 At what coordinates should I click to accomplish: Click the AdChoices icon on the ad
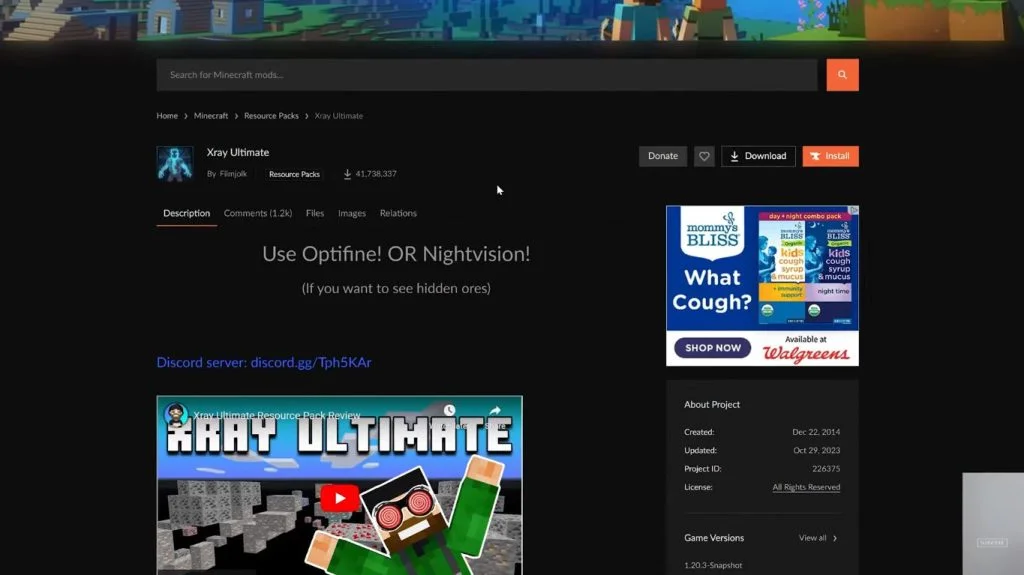(x=853, y=210)
